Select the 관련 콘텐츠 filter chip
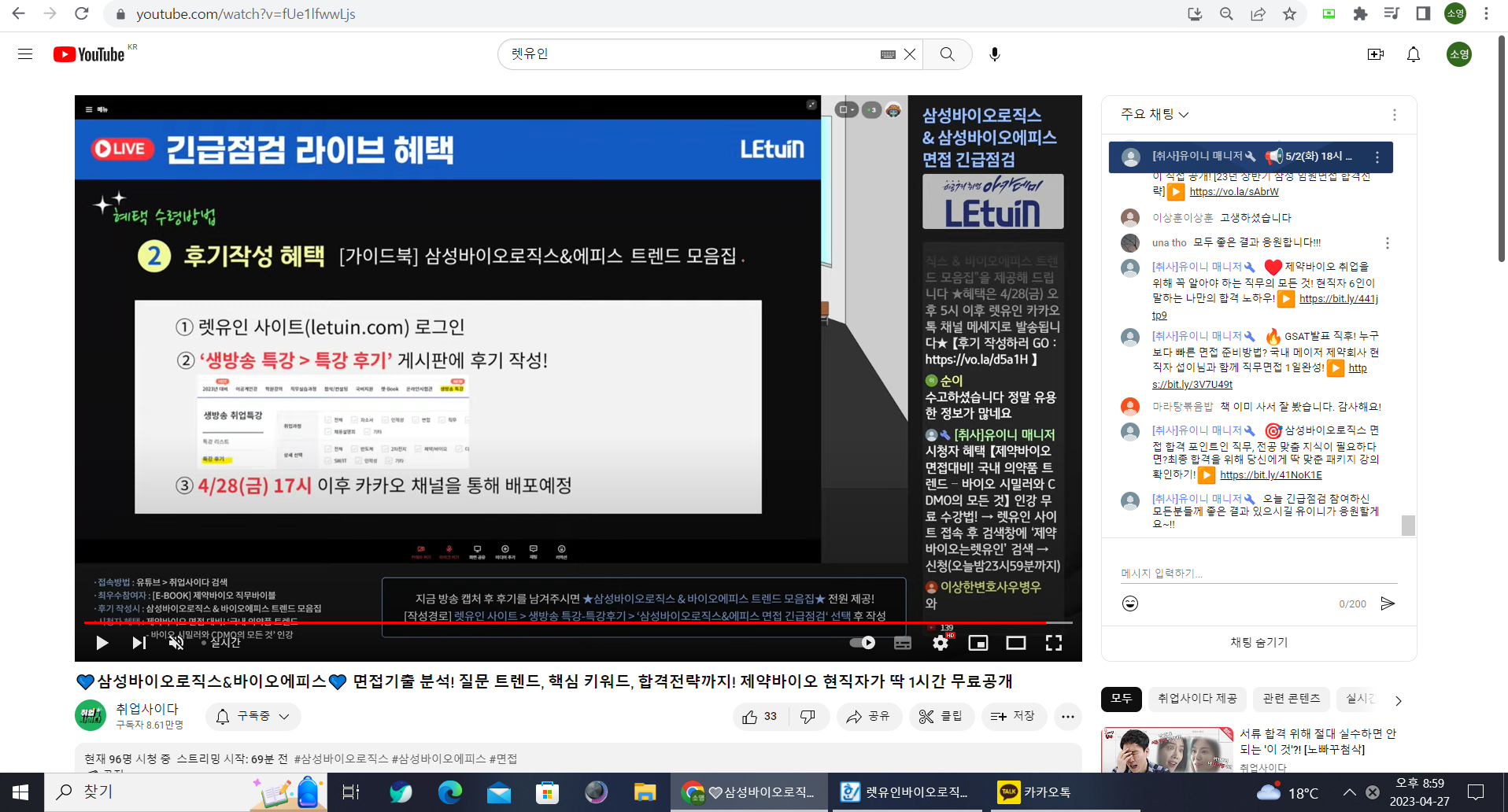The height and width of the screenshot is (812, 1508). [1292, 699]
